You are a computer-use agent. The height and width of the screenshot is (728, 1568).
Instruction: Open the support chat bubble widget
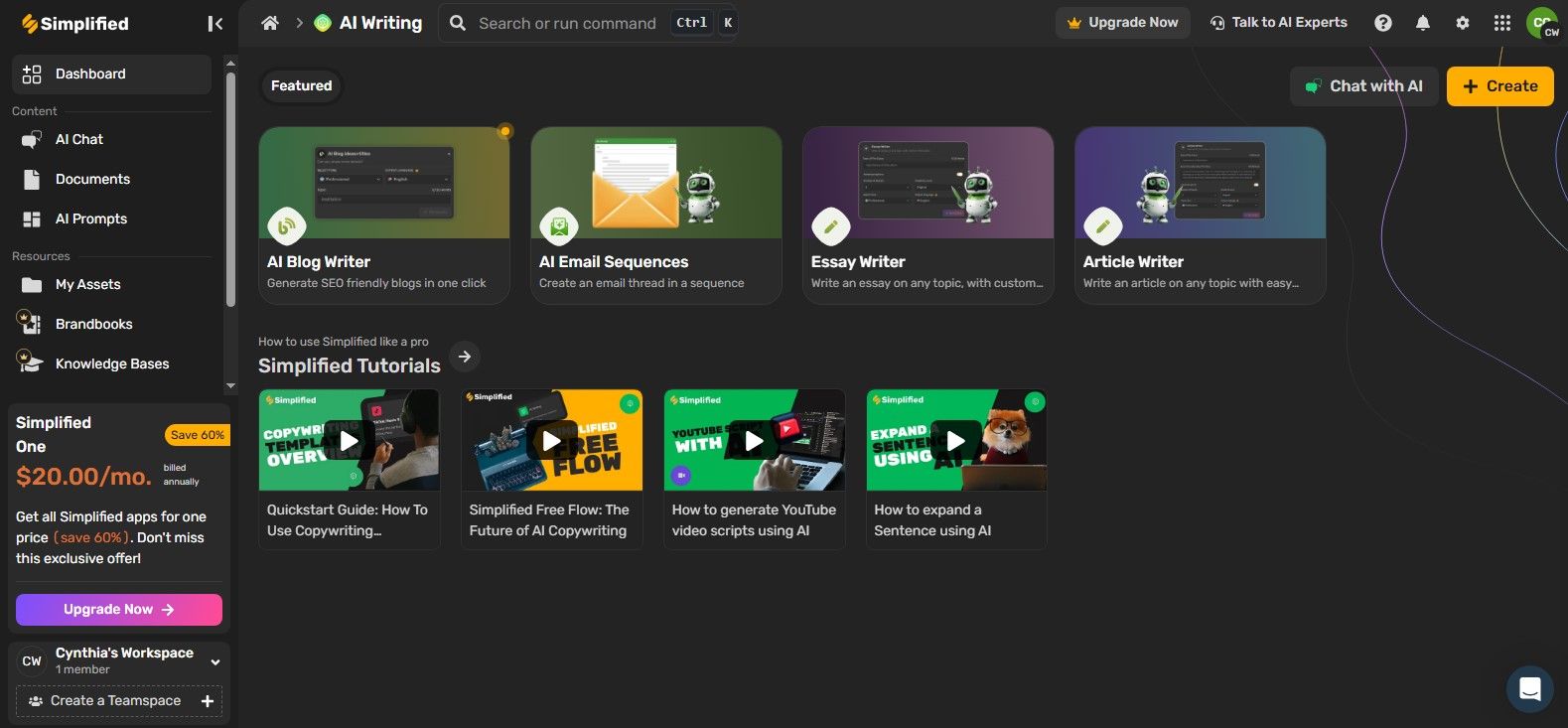[x=1530, y=689]
